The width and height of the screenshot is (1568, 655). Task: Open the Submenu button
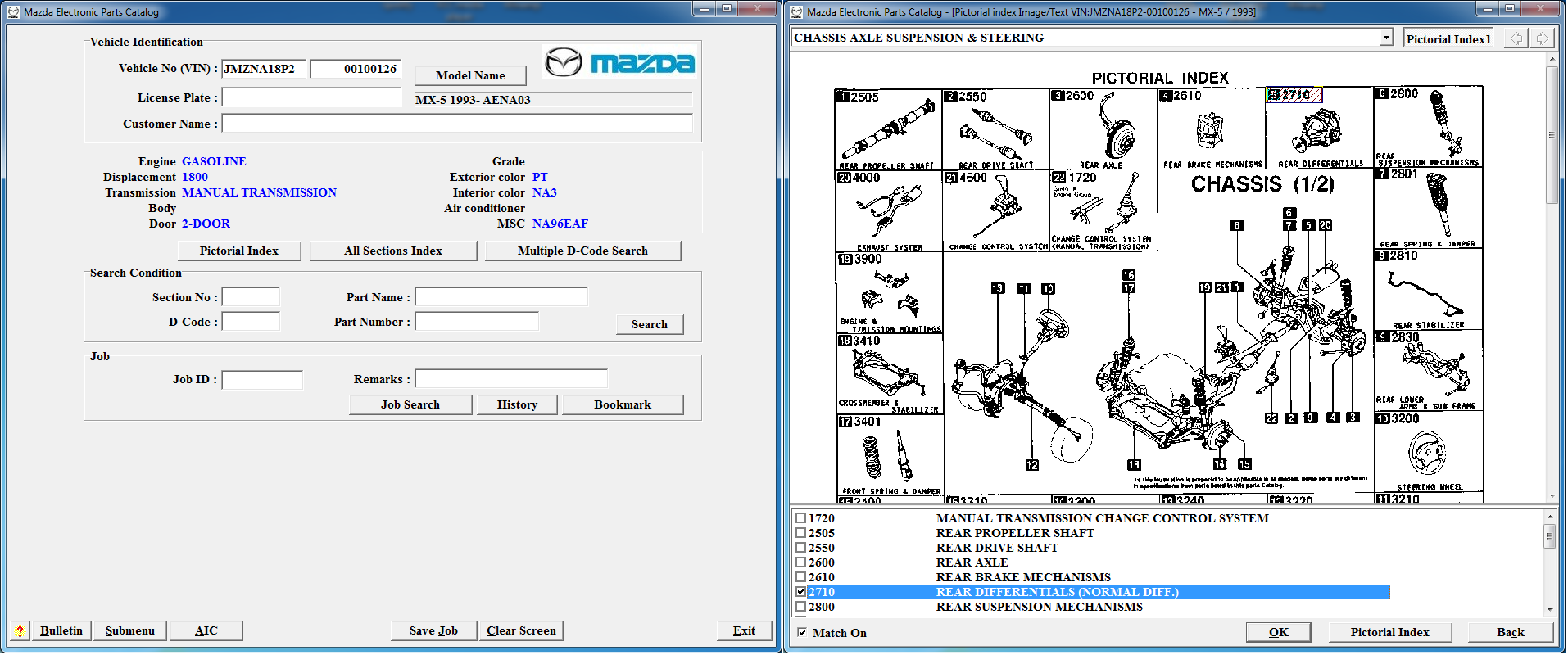pos(130,630)
